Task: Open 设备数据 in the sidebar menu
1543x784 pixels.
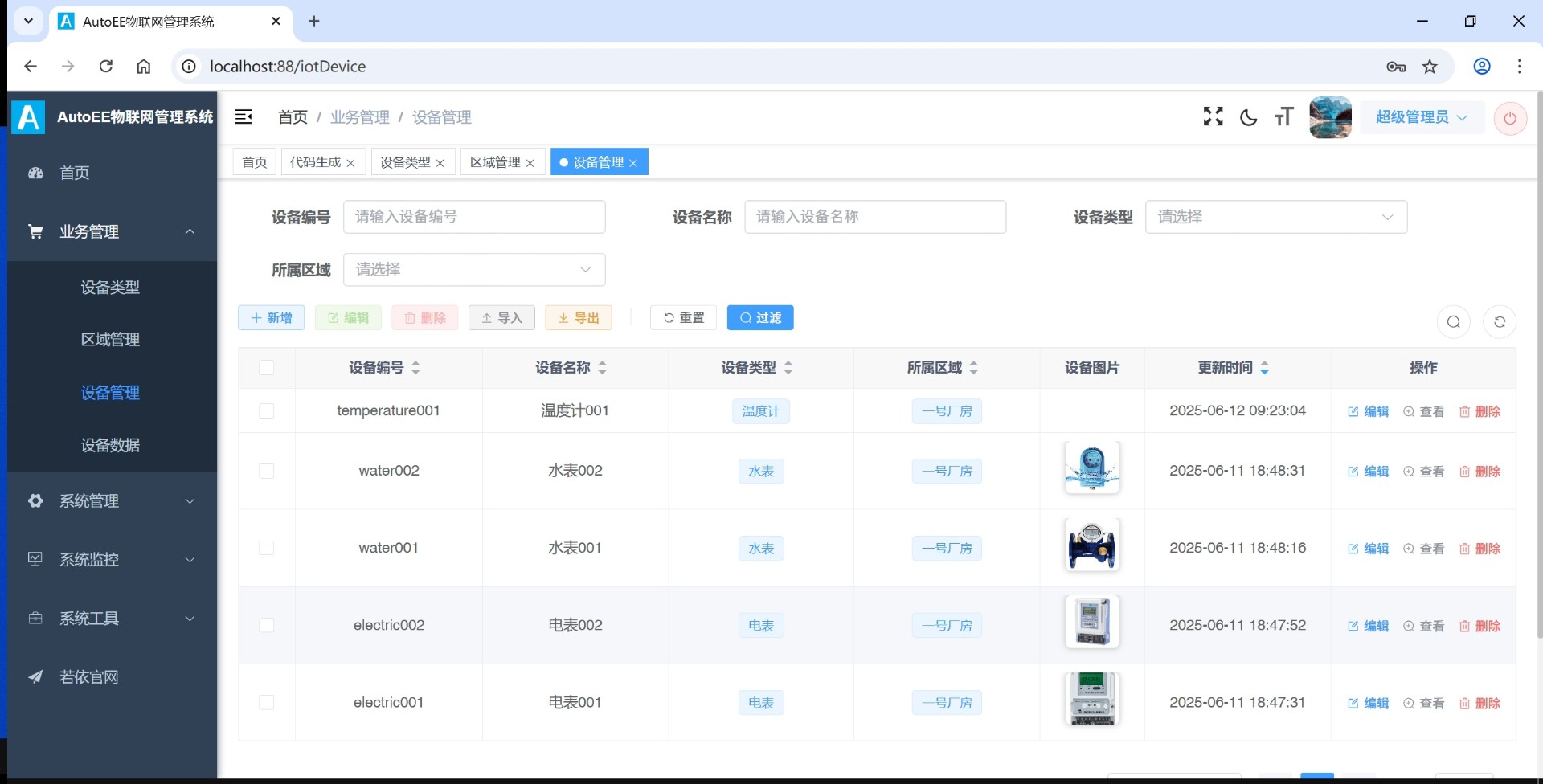Action: [x=110, y=445]
